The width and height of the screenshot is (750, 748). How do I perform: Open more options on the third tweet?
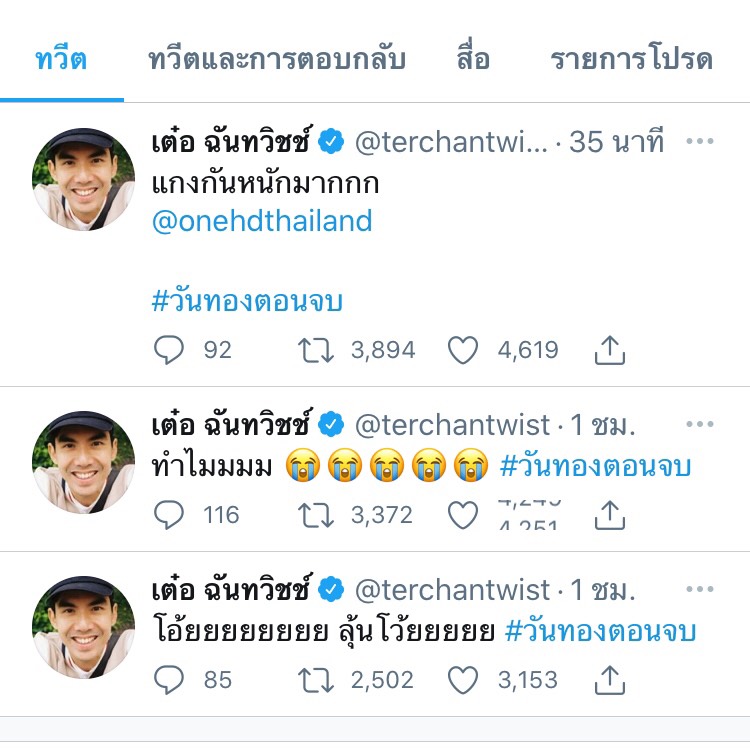click(x=700, y=589)
